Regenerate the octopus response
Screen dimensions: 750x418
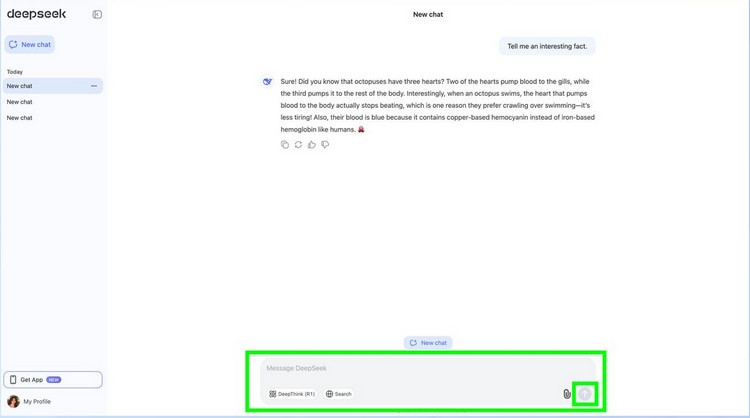click(298, 144)
